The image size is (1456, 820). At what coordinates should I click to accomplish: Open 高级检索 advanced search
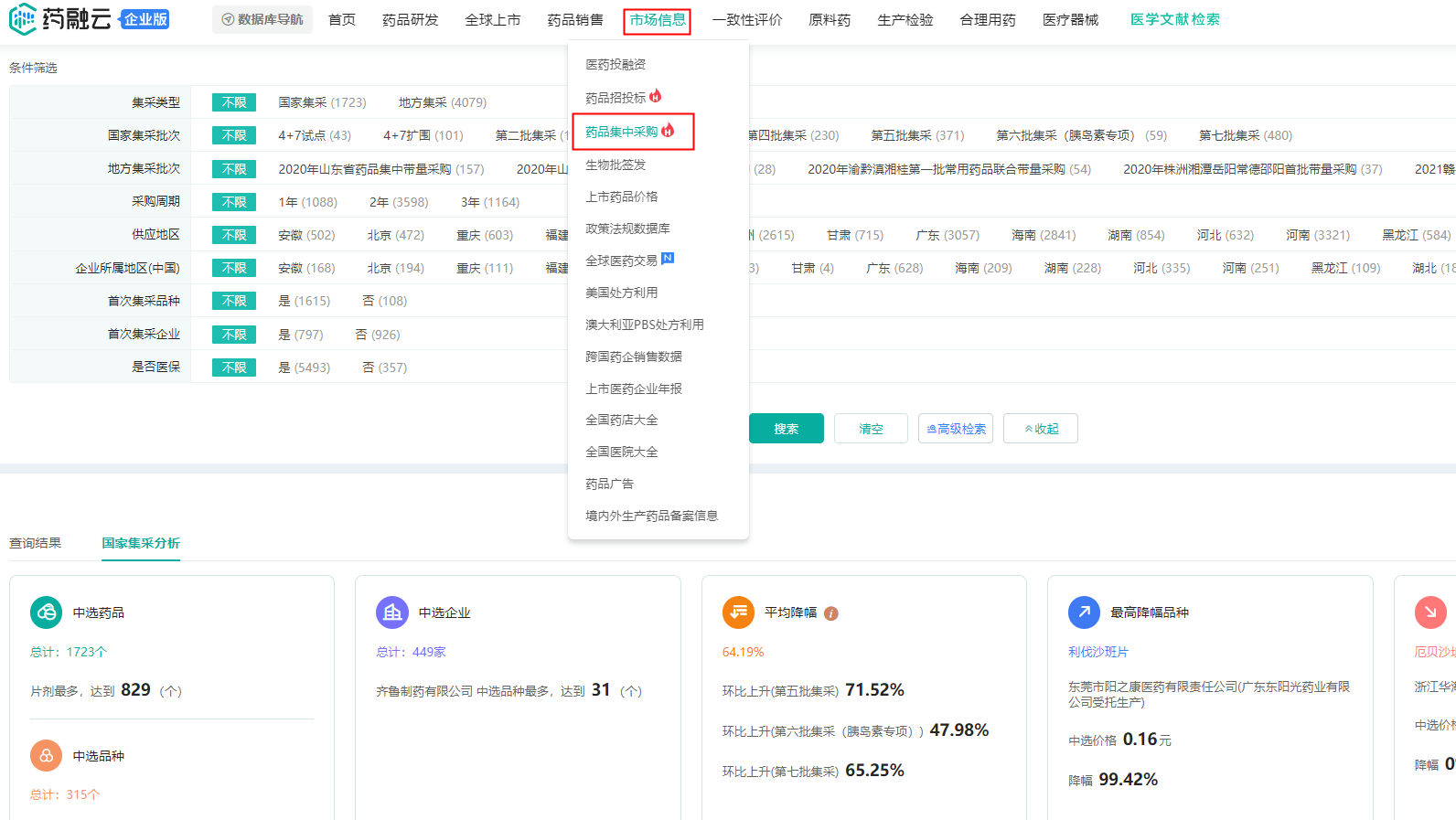click(956, 429)
